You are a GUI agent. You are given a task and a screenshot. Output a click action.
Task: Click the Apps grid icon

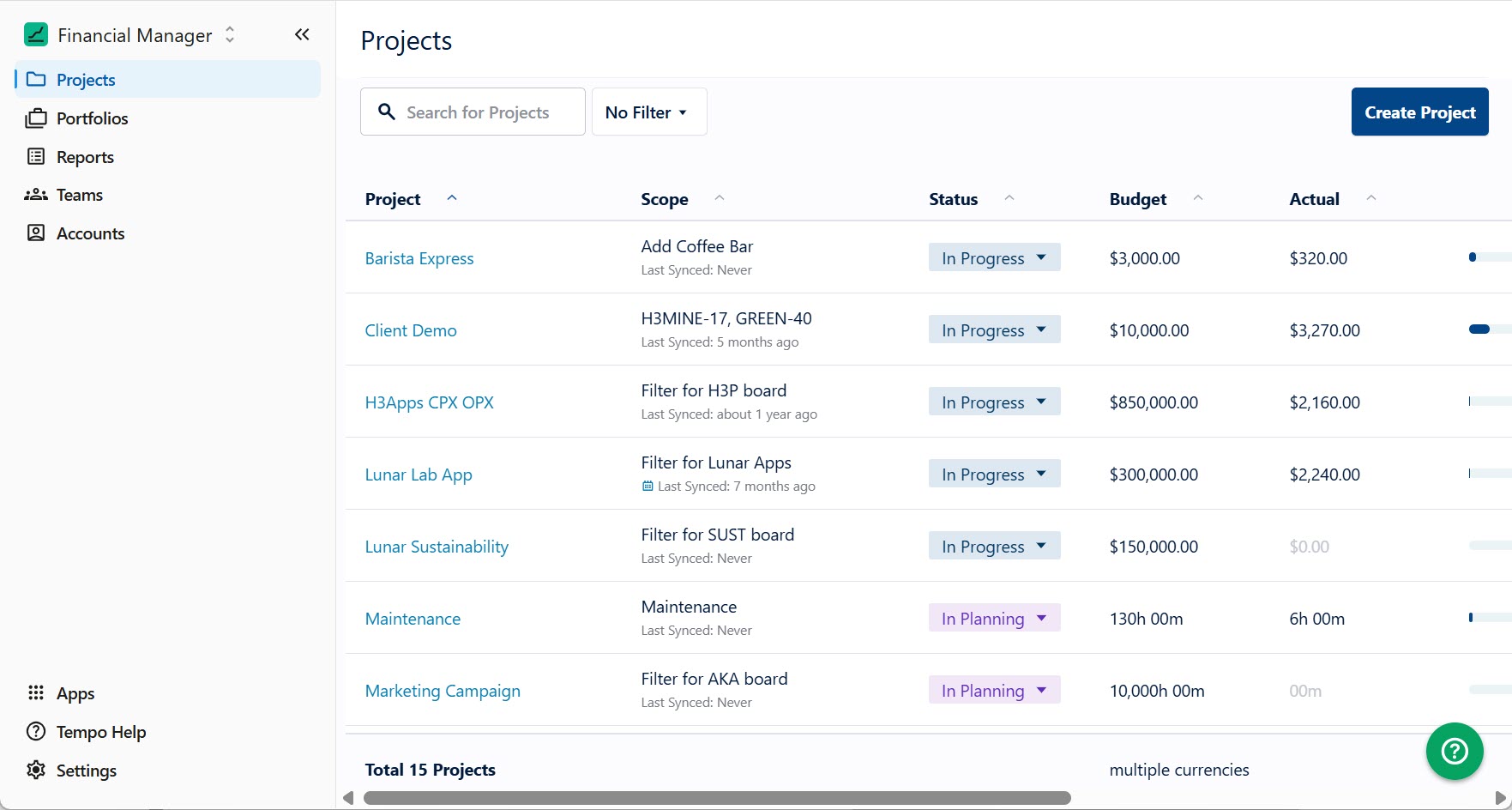pyautogui.click(x=35, y=692)
